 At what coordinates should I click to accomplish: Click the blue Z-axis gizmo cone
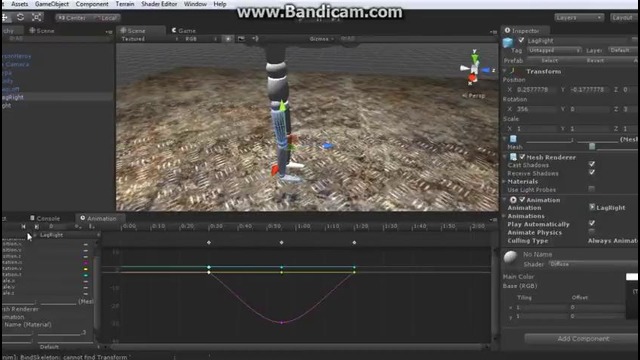tap(485, 70)
